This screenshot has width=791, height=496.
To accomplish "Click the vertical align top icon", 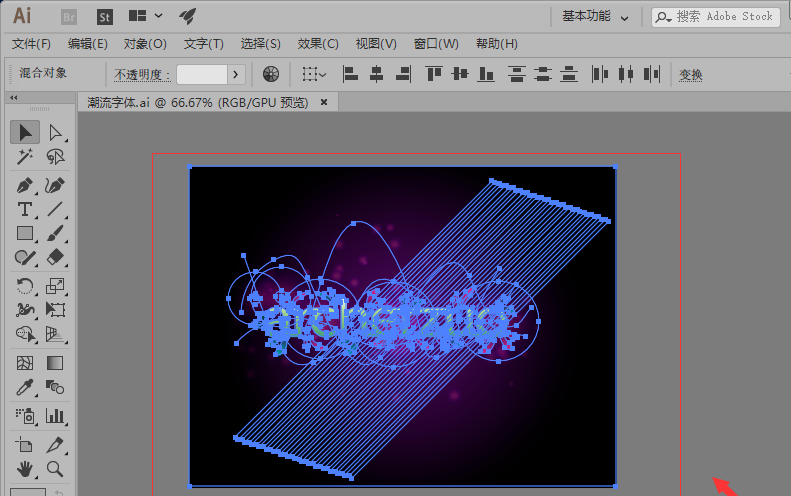I will pyautogui.click(x=433, y=74).
